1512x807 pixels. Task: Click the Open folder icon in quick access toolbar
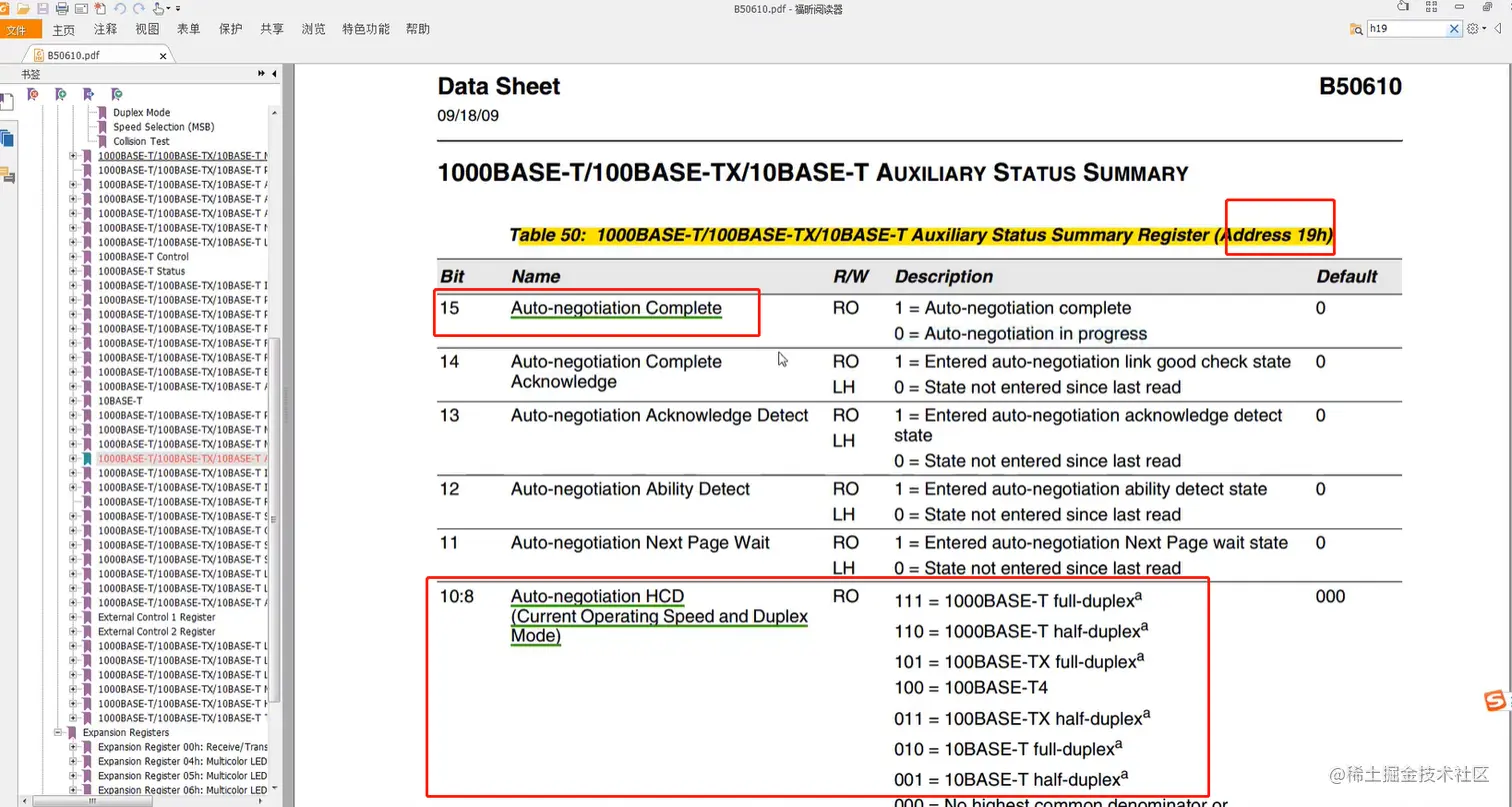pos(23,8)
